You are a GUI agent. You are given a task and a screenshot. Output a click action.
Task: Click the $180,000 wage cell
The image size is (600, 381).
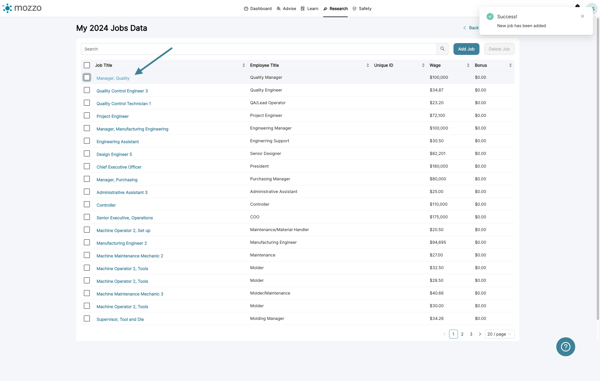439,166
